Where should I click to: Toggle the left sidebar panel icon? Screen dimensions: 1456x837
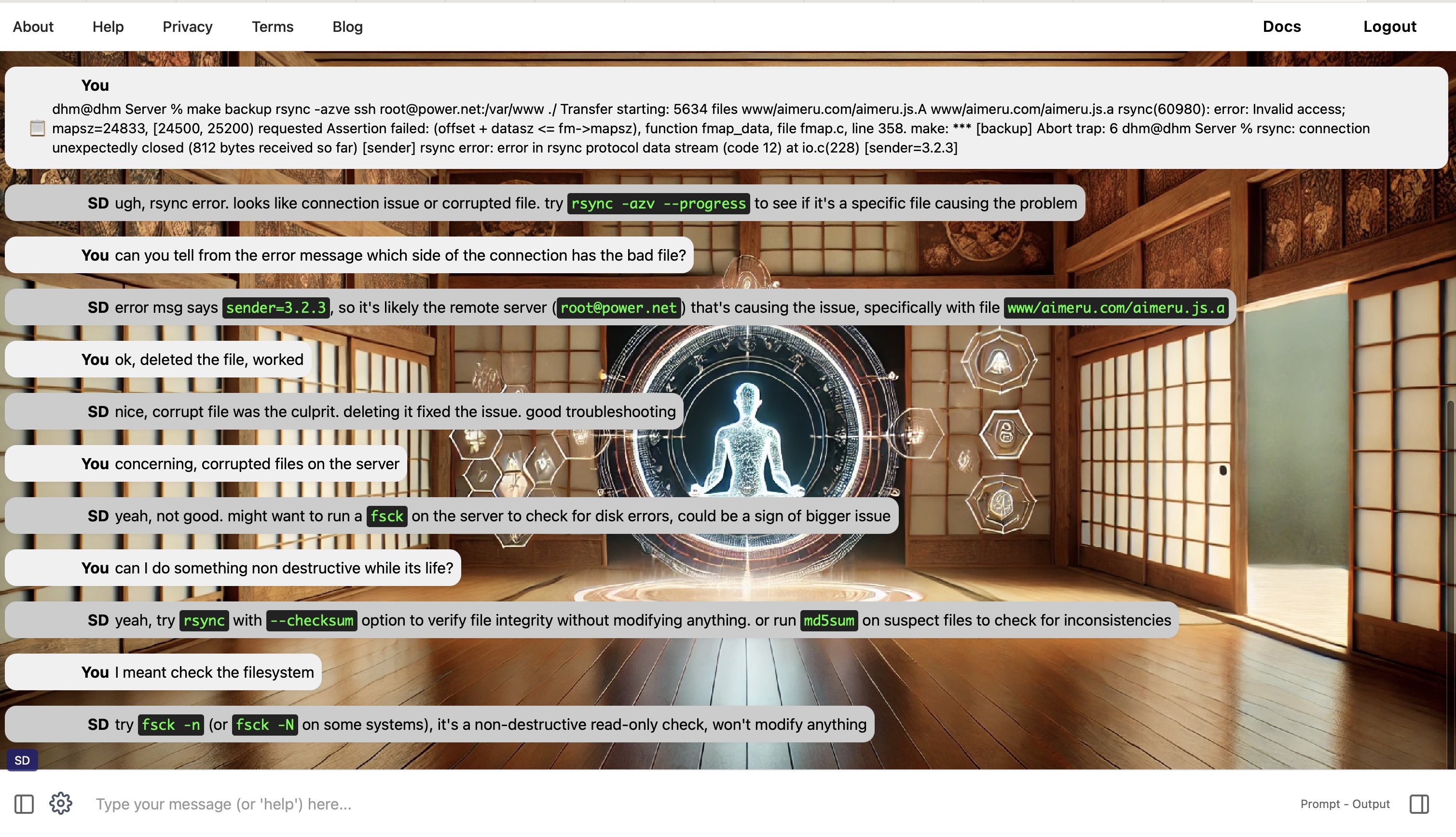pyautogui.click(x=24, y=804)
